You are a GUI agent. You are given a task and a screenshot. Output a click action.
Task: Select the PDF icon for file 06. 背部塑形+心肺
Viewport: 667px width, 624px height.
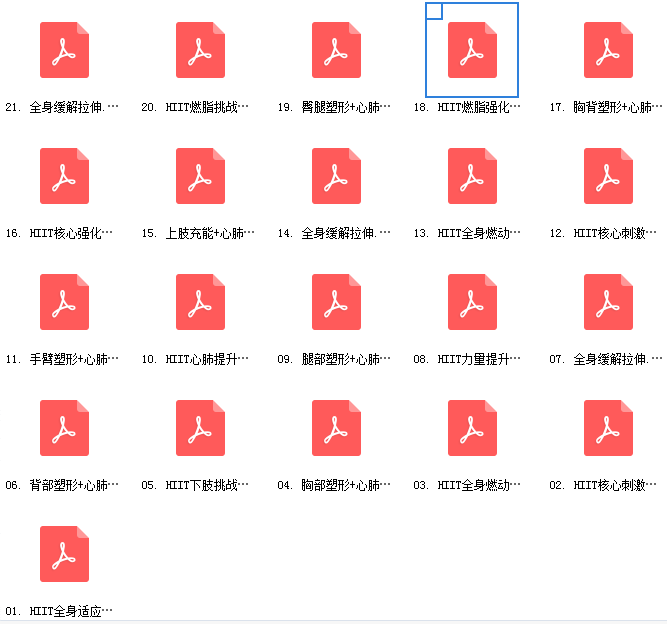coord(64,428)
